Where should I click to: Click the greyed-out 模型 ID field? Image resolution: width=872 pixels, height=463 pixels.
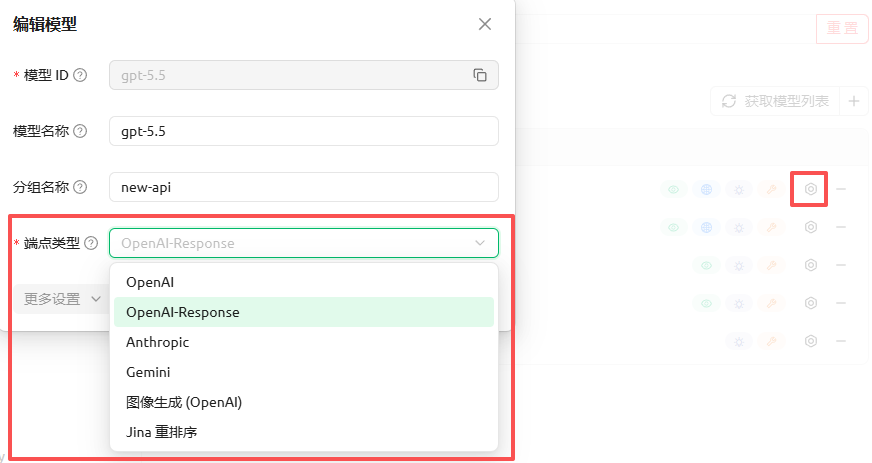pyautogui.click(x=304, y=75)
